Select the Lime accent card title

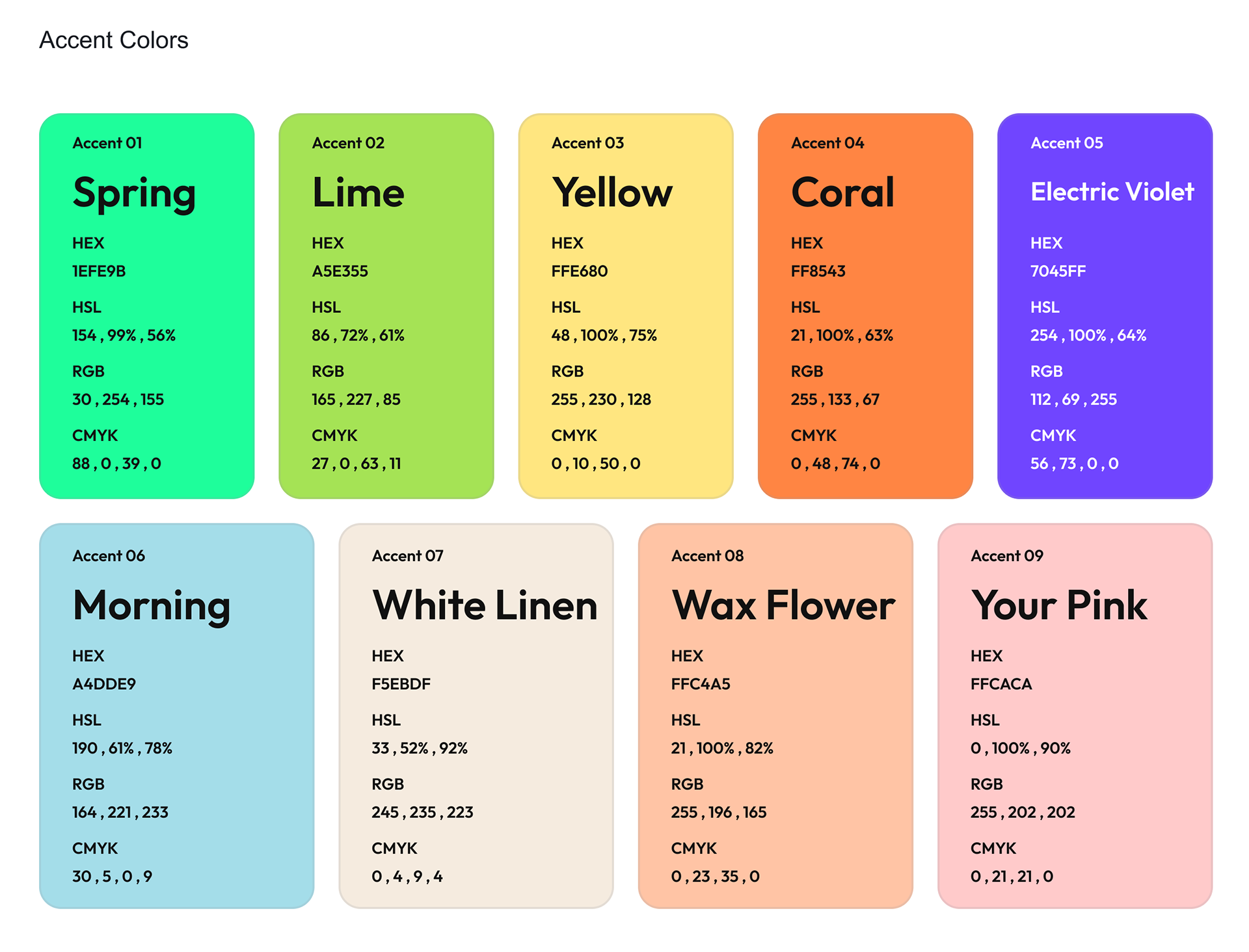coord(358,192)
